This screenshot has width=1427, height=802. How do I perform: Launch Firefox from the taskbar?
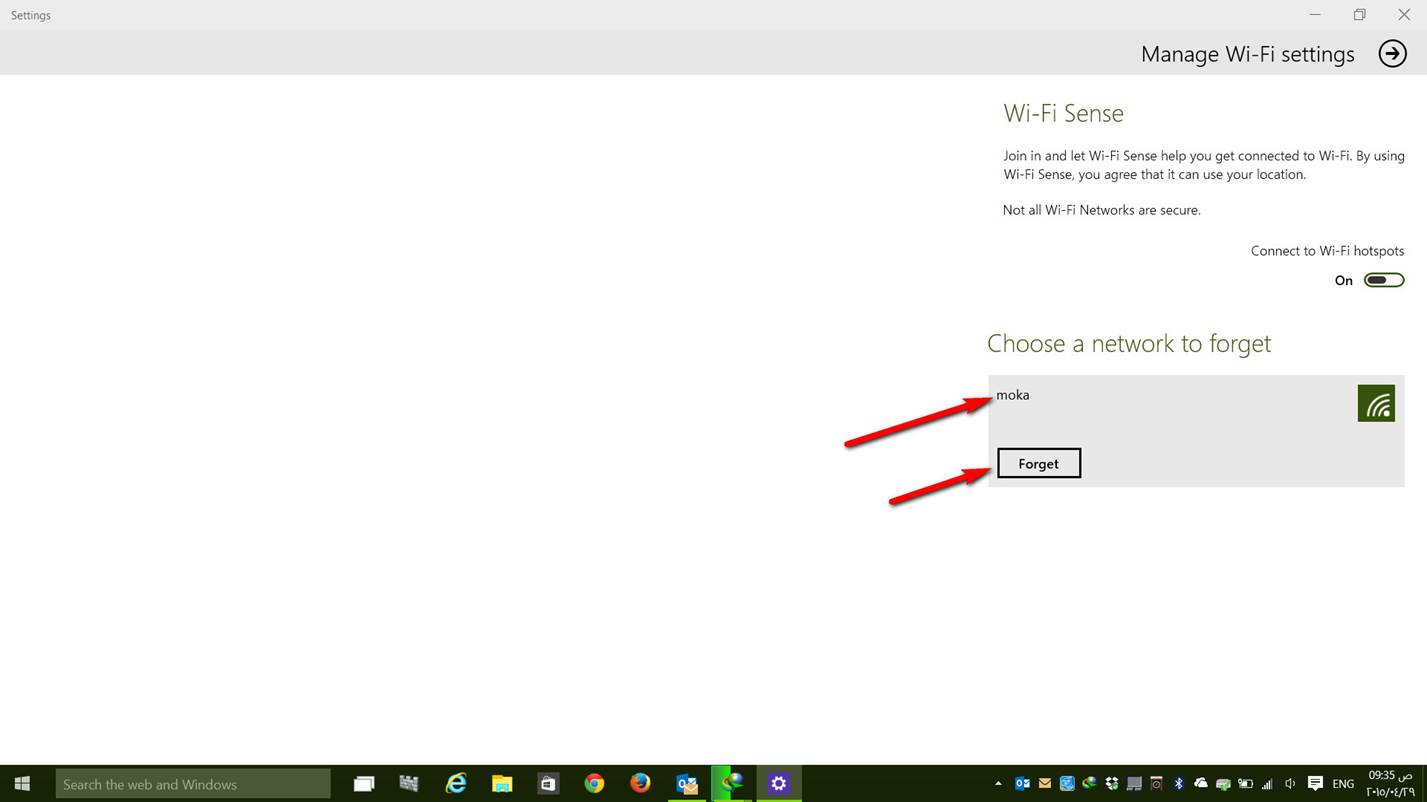click(x=640, y=784)
